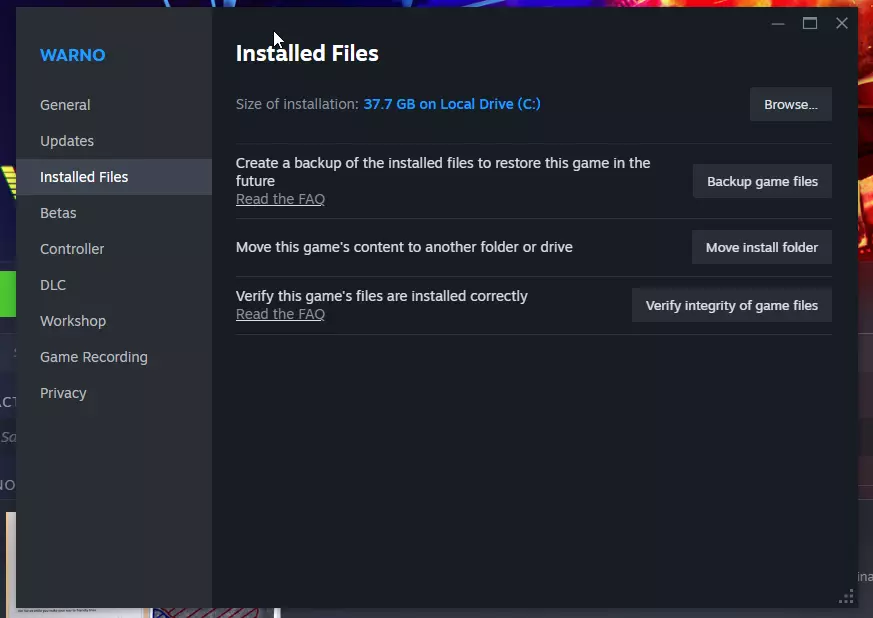873x618 pixels.
Task: Click the 37.7 GB on Local Drive link
Action: pyautogui.click(x=452, y=104)
